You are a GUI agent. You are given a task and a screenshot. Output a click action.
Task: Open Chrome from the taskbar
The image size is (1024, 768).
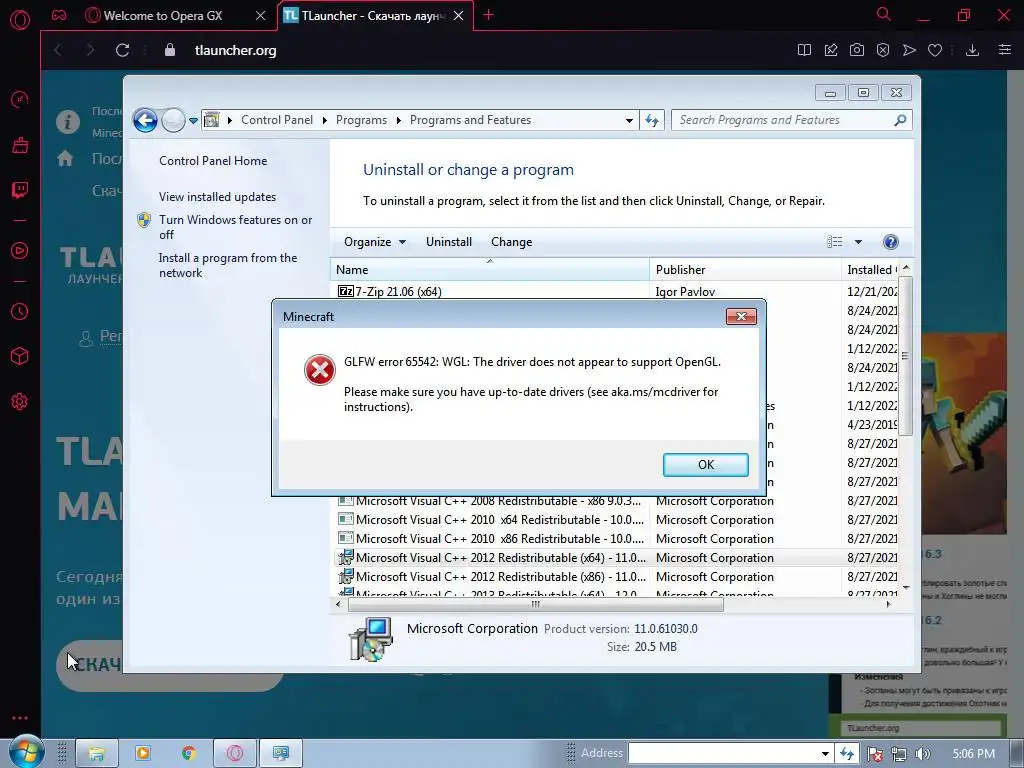(189, 753)
